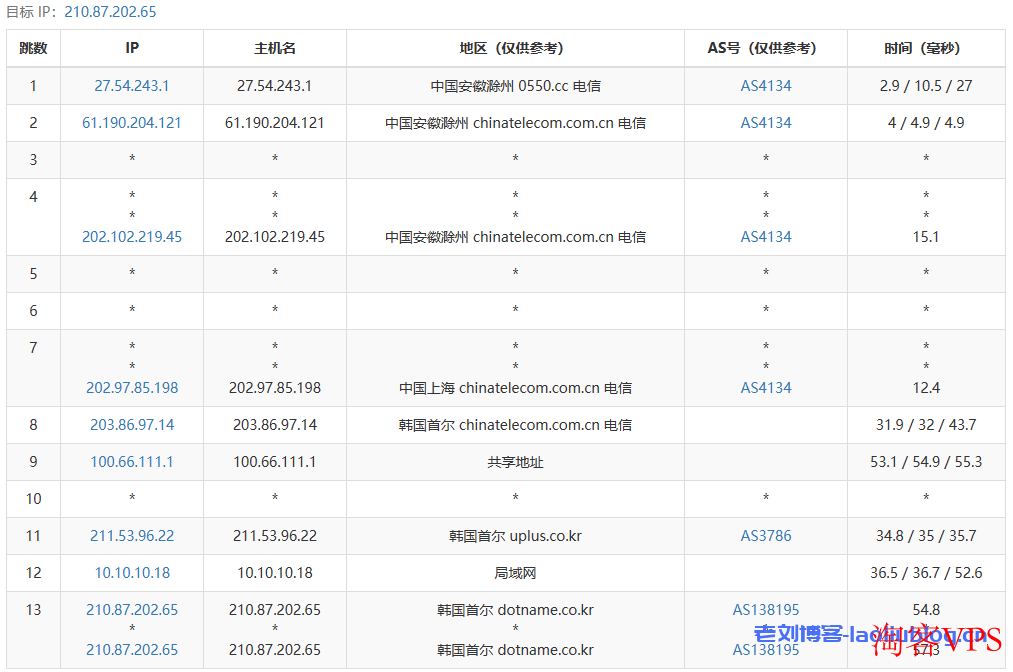Click region text 中国安徽滁州 0550.cc 电信
Viewport: 1013px width, 672px height.
pos(515,85)
